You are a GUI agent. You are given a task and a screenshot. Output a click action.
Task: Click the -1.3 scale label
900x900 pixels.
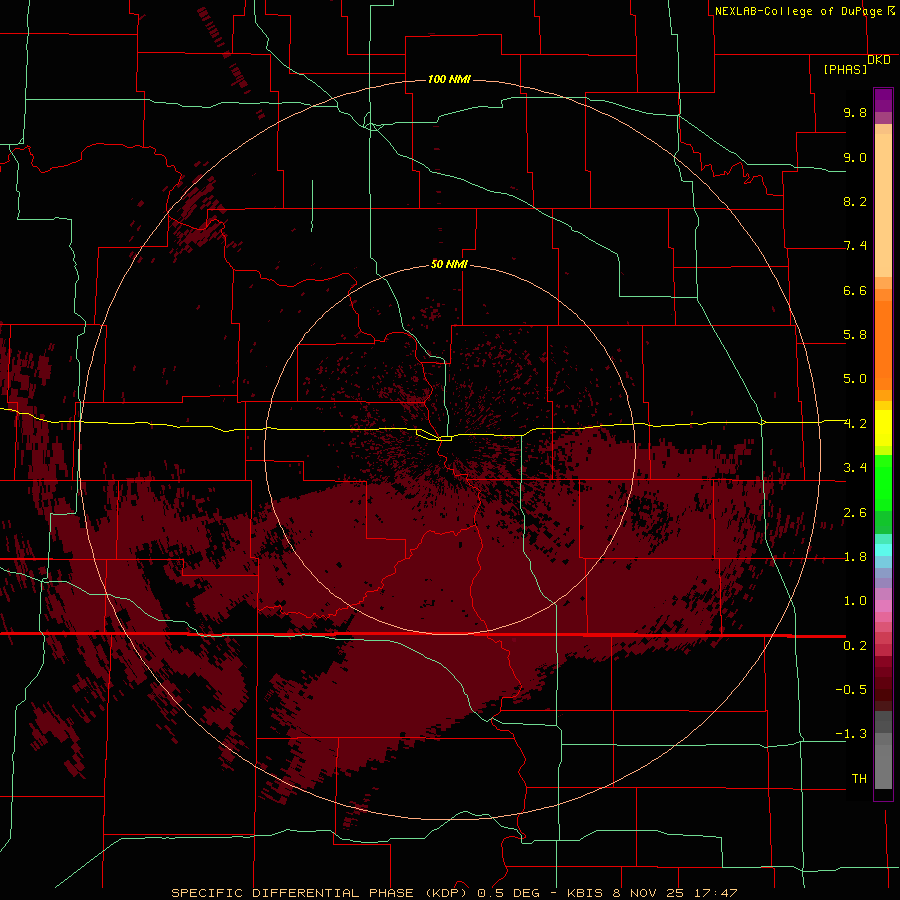(x=851, y=734)
